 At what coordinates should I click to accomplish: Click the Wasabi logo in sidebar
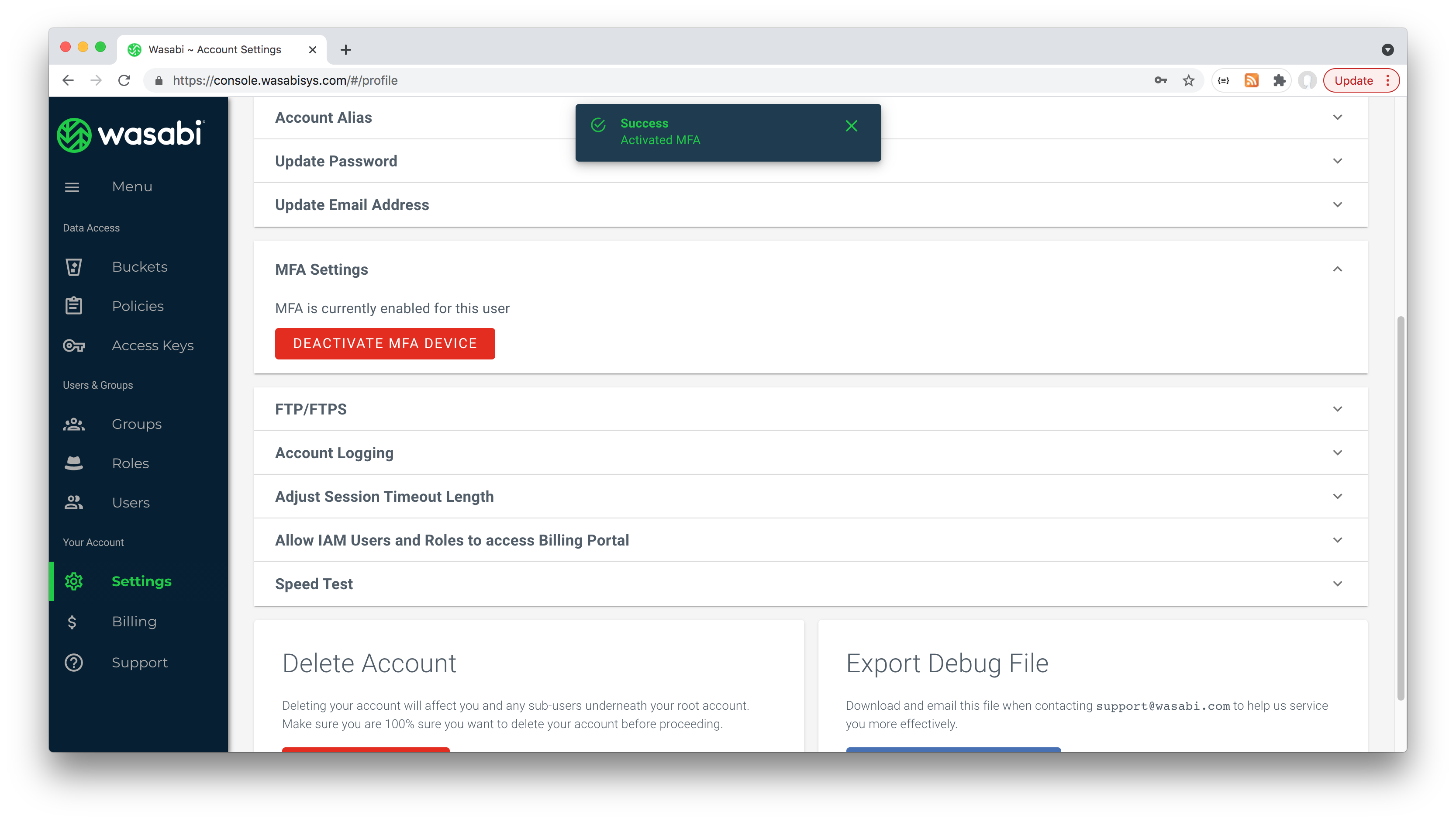[x=131, y=135]
